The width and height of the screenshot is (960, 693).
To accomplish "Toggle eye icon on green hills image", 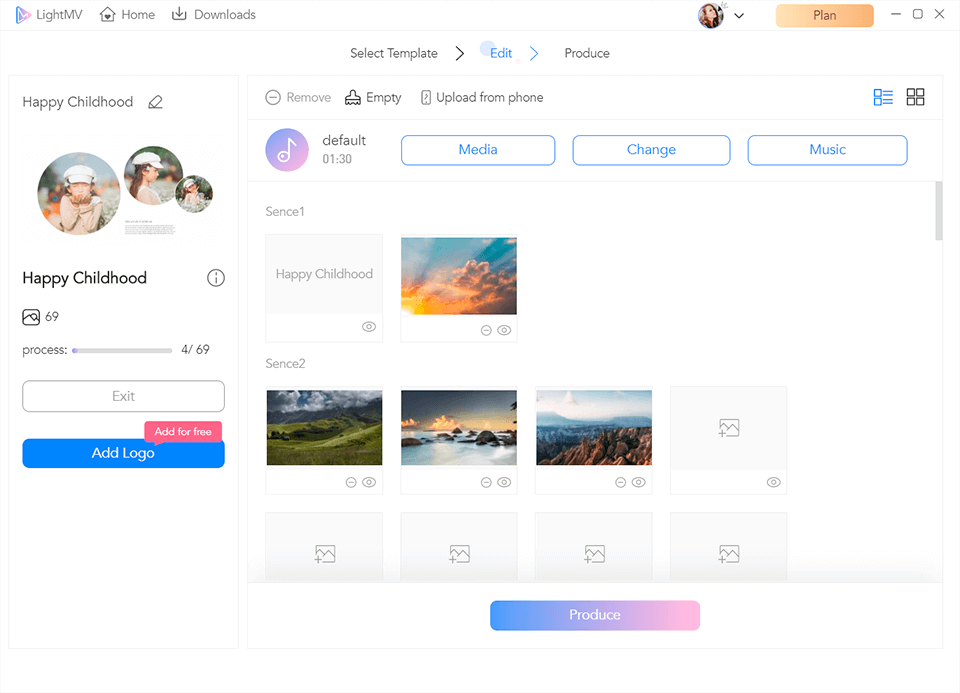I will 369,482.
